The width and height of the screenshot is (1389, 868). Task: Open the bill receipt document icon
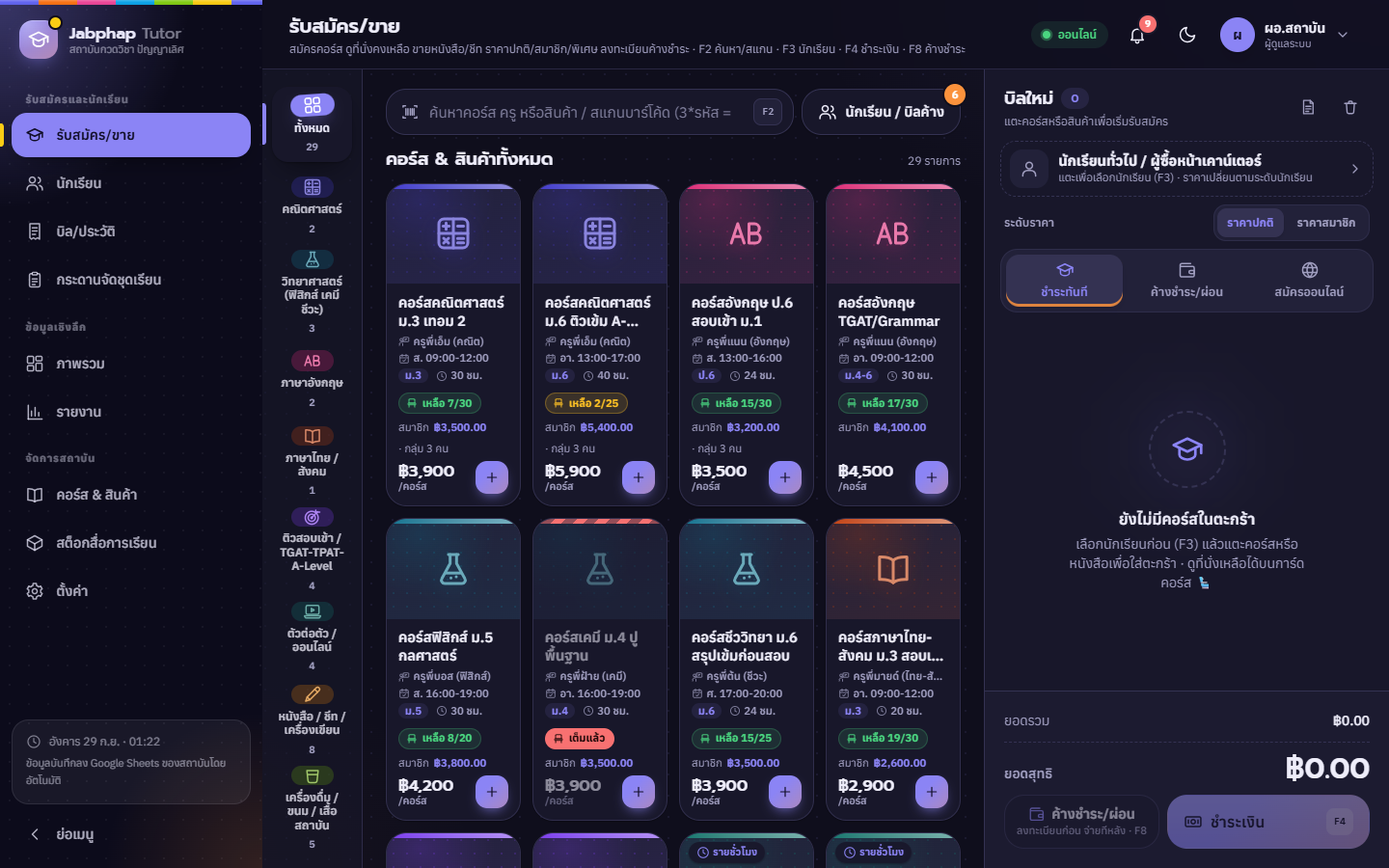pos(1308,107)
